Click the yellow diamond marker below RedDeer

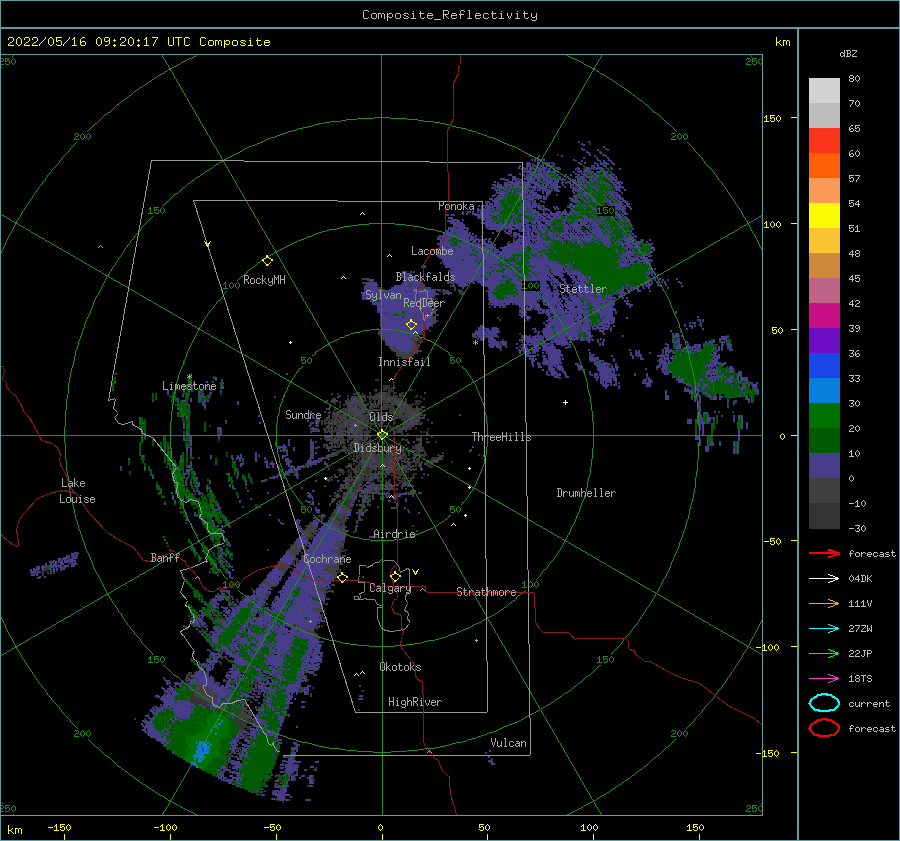pos(412,325)
